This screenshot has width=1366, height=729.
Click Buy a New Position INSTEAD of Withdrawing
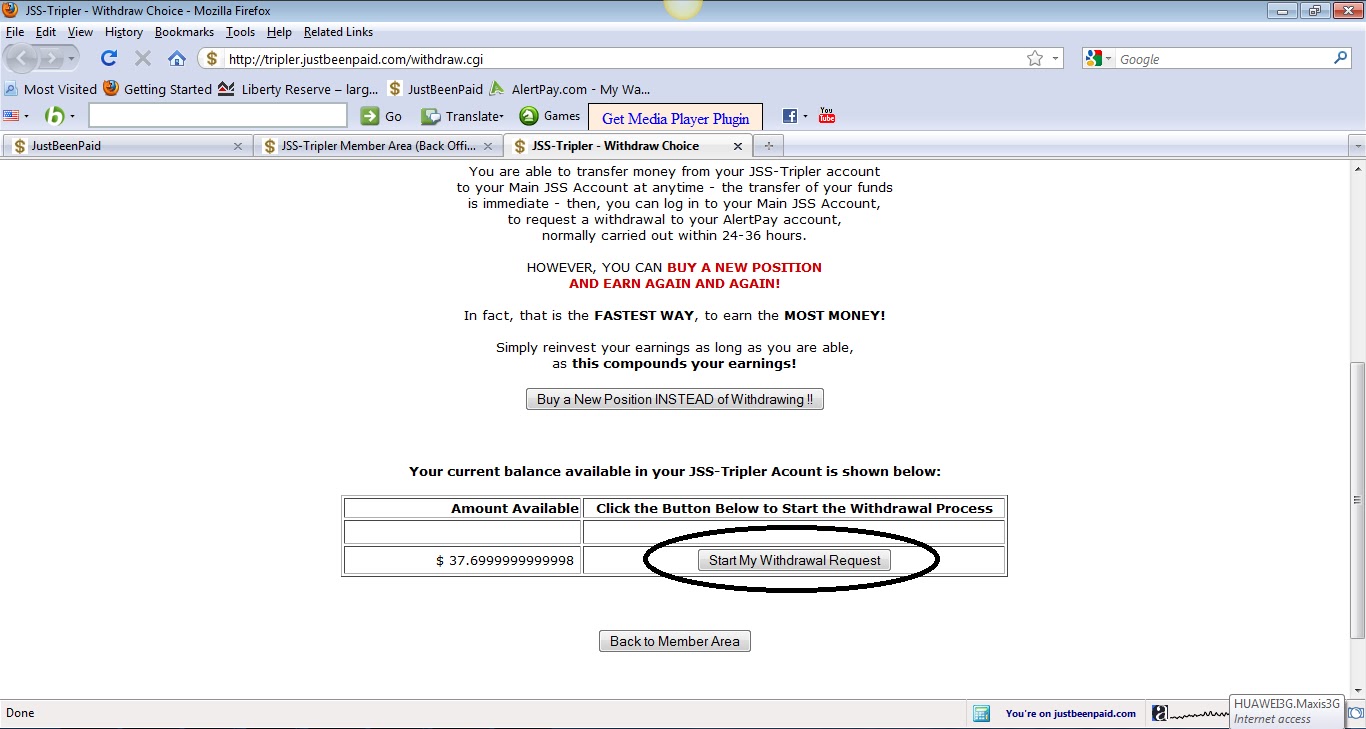[x=675, y=399]
